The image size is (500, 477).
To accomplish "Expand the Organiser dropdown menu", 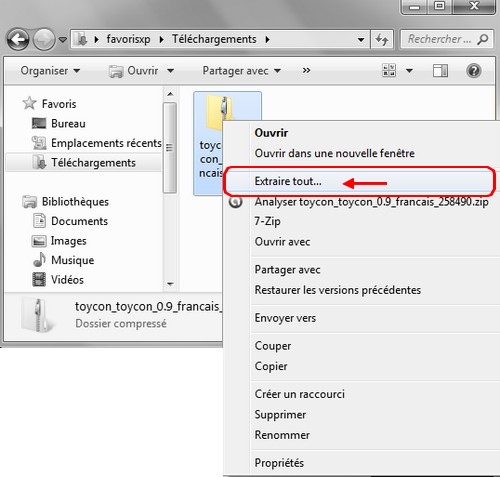I will point(50,71).
